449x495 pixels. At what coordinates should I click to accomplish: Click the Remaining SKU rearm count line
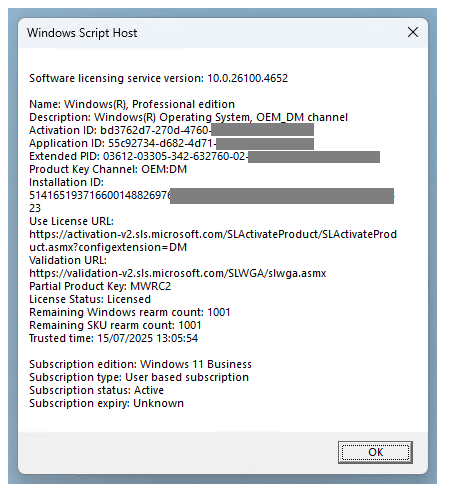tap(115, 325)
